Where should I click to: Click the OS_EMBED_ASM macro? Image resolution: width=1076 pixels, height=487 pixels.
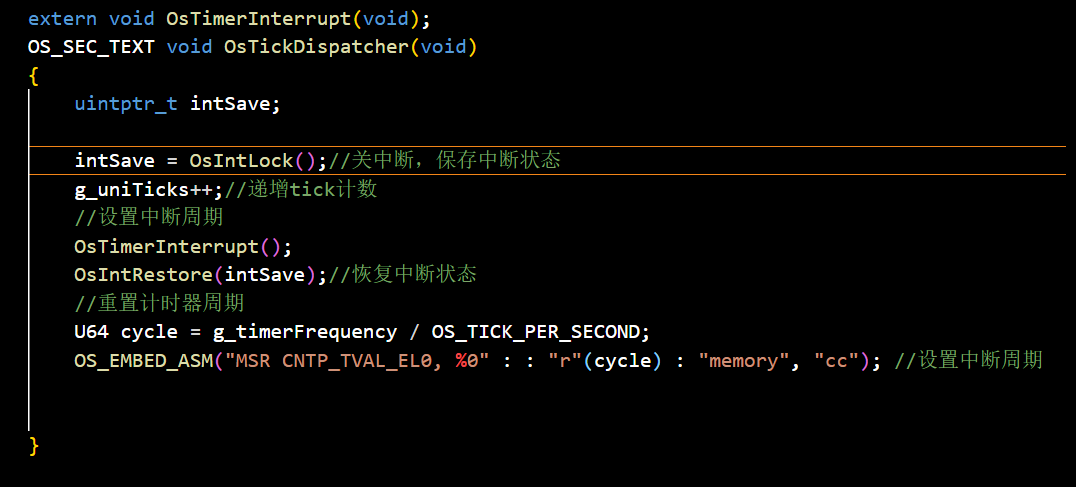pyautogui.click(x=143, y=360)
